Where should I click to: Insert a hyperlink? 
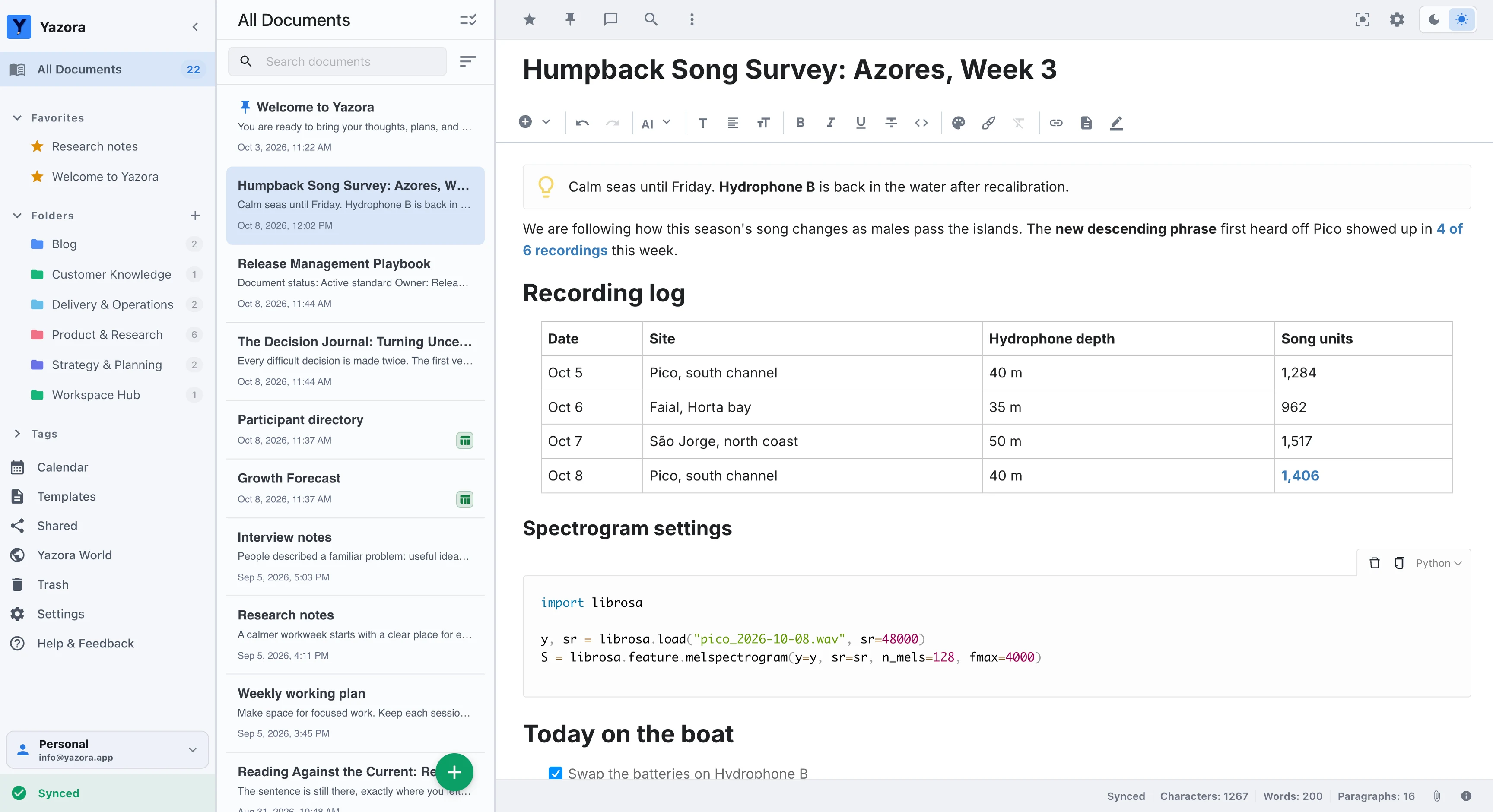tap(1056, 123)
